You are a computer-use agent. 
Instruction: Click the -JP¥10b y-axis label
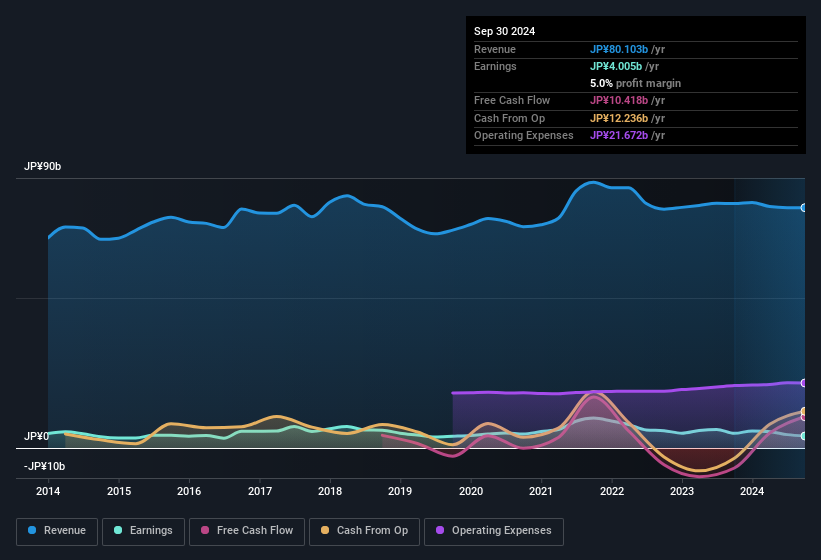[x=45, y=466]
